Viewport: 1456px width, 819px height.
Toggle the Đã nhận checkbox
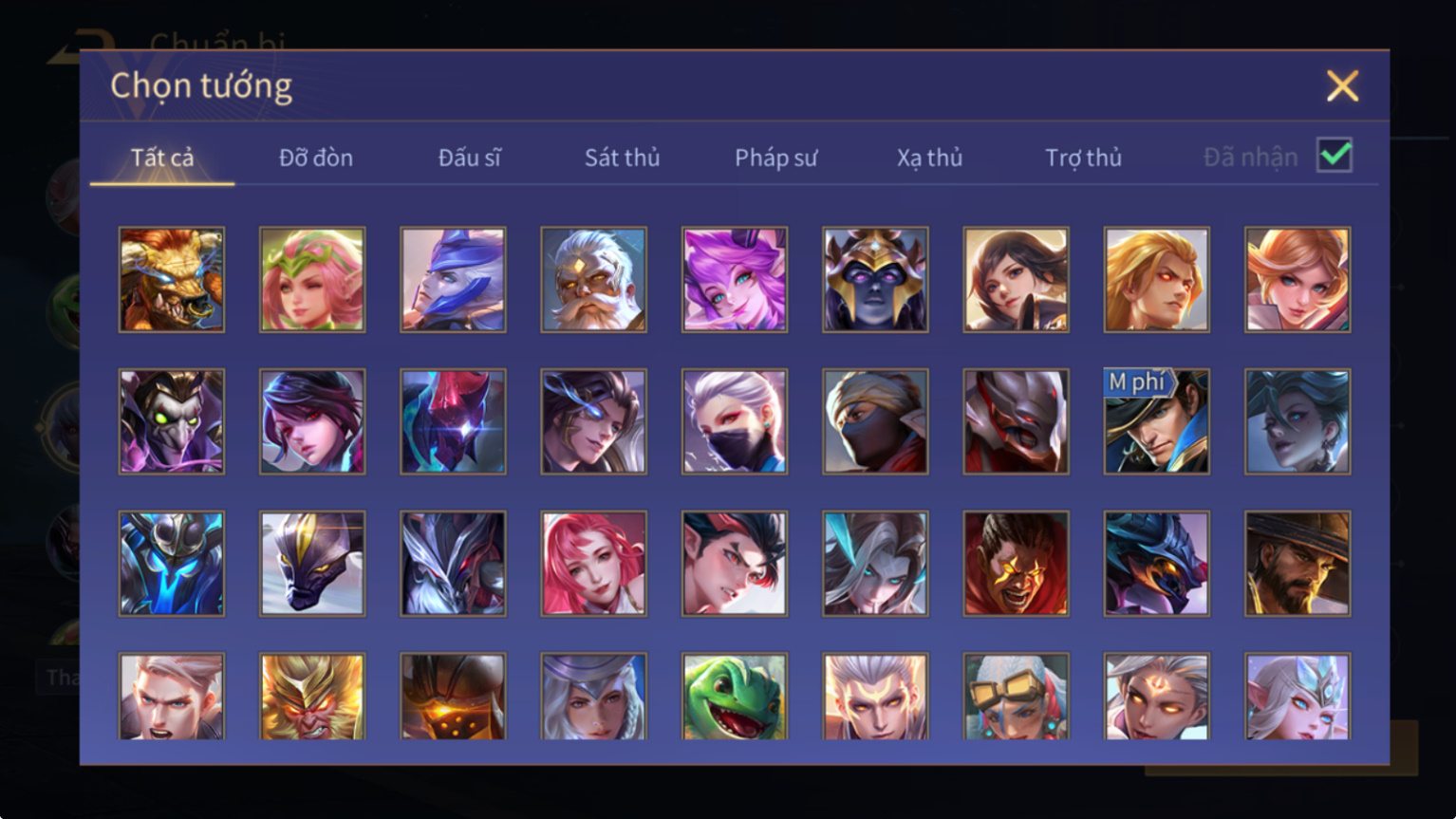point(1335,155)
